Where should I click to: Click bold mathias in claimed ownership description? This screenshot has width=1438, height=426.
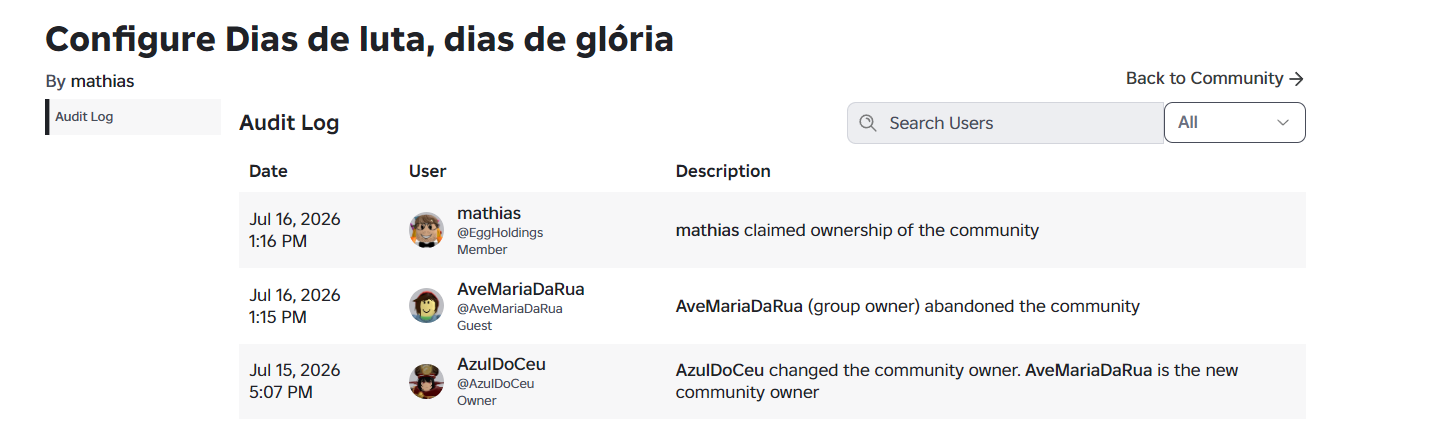click(x=707, y=230)
